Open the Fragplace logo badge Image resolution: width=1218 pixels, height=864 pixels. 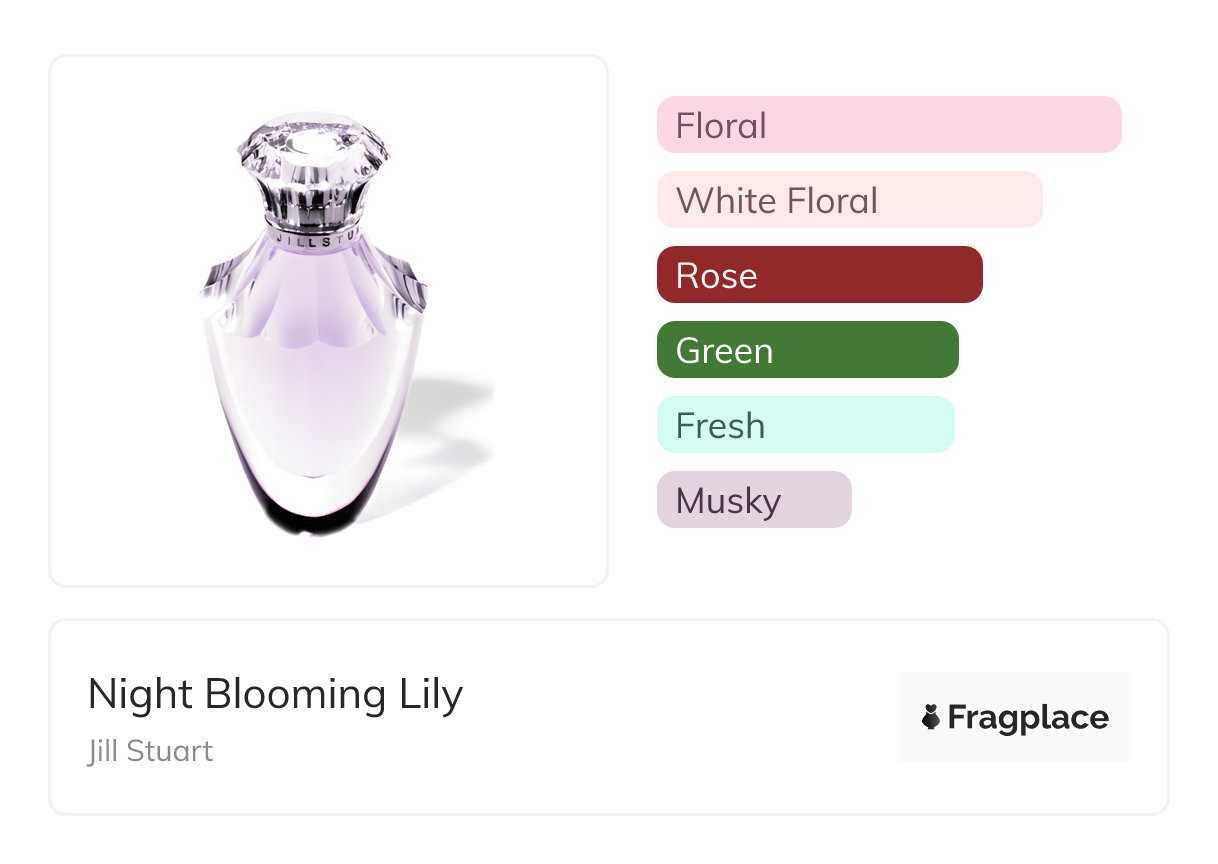click(x=1014, y=717)
